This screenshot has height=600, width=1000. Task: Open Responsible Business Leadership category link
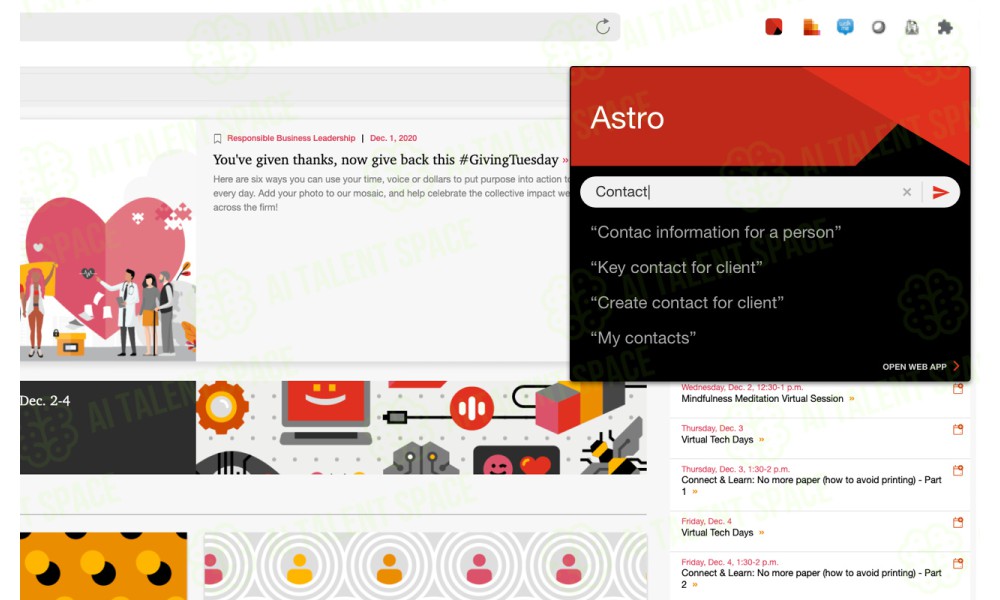(291, 138)
